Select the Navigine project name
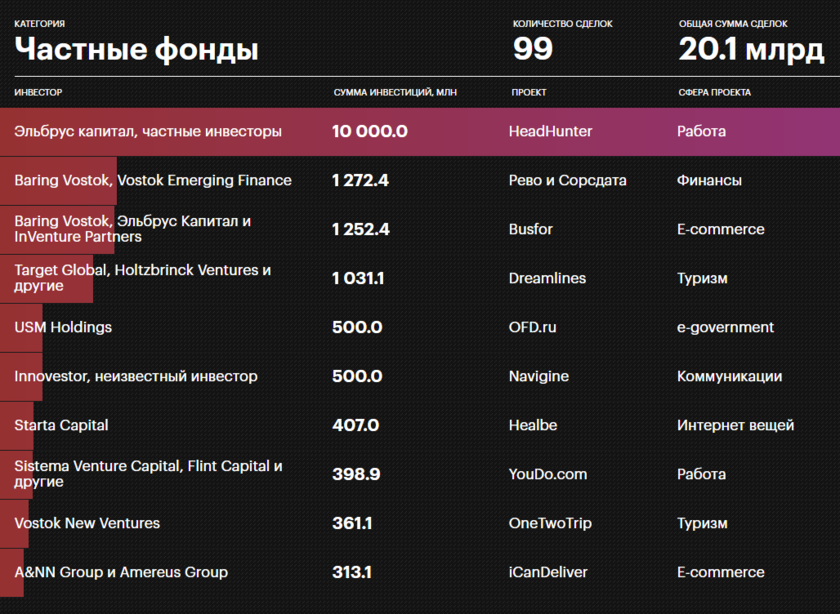This screenshot has width=840, height=614. tap(538, 376)
